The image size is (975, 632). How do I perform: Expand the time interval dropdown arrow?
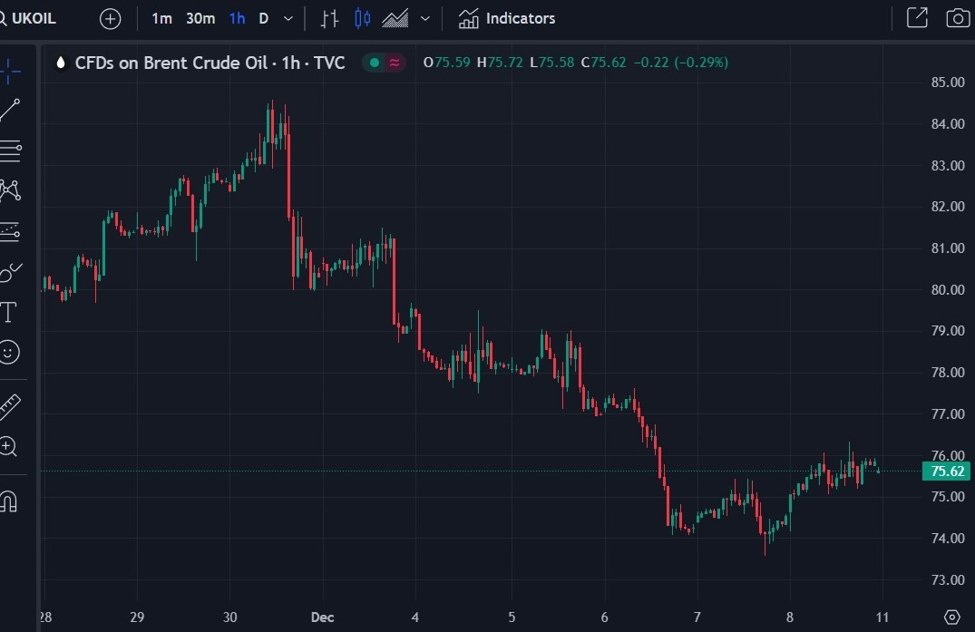tap(289, 18)
